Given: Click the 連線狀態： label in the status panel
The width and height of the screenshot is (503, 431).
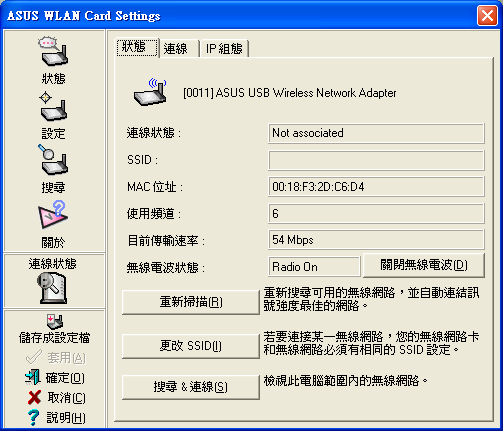Looking at the screenshot, I should [x=154, y=133].
